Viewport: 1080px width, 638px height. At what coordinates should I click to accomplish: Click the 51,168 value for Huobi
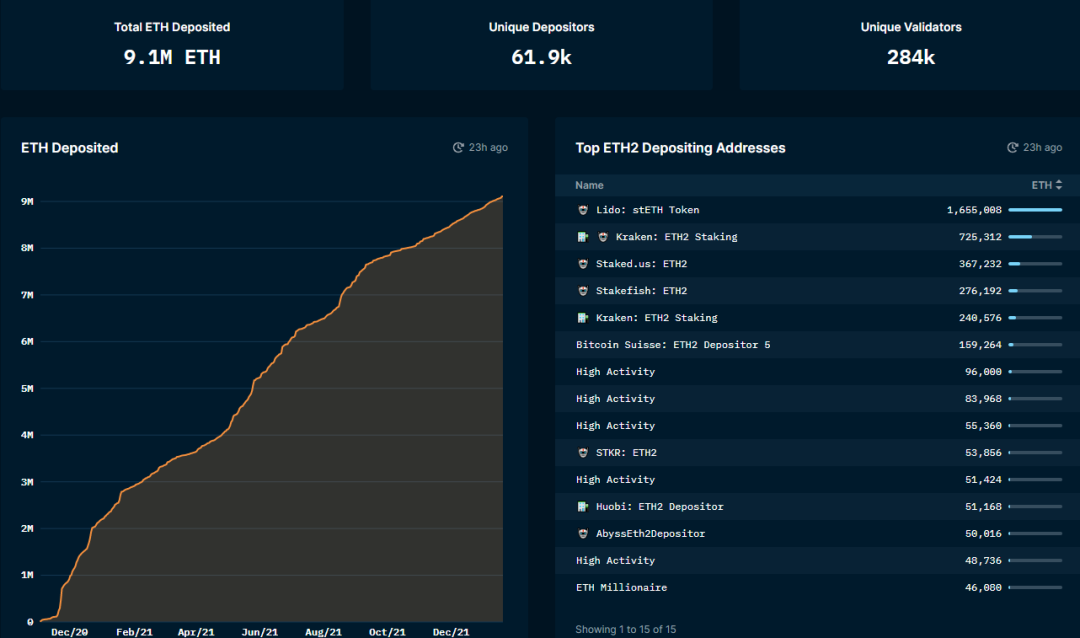coord(984,506)
